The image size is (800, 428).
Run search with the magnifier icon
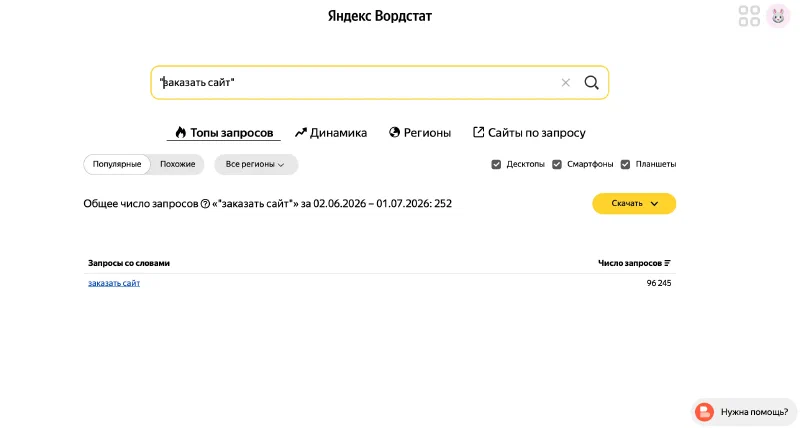click(x=591, y=83)
